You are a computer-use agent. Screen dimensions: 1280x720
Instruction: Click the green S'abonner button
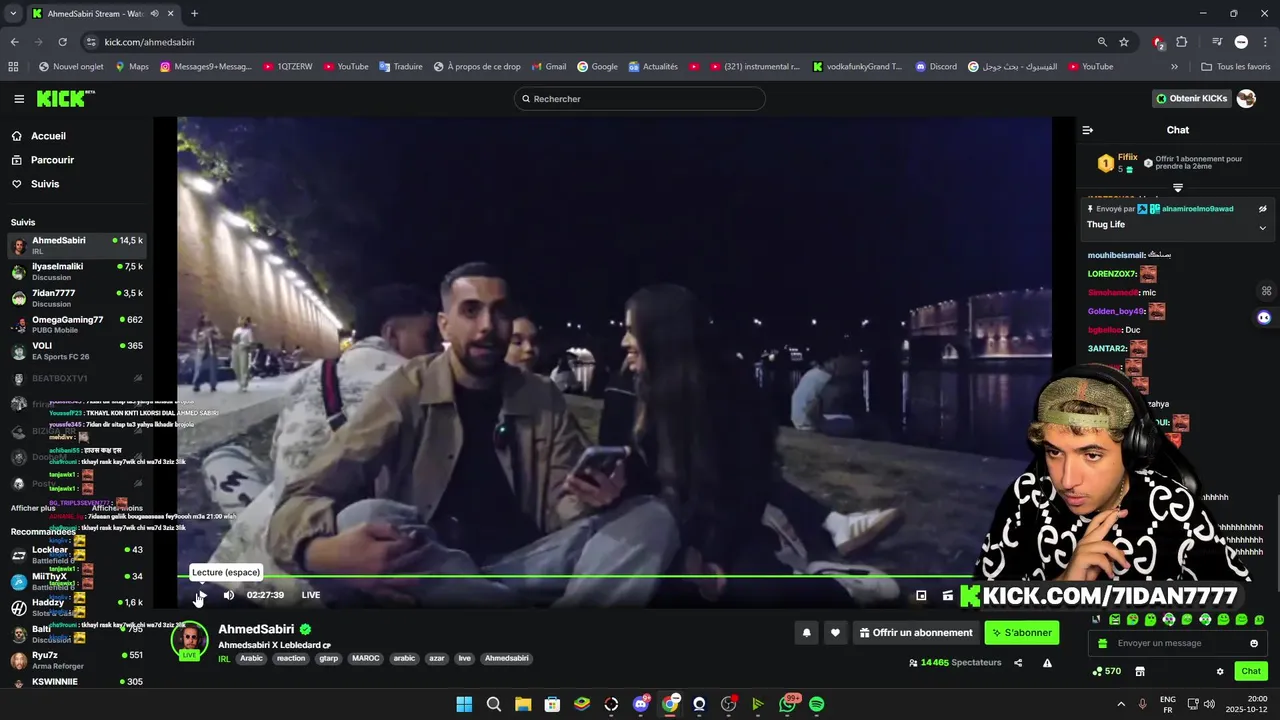pyautogui.click(x=1021, y=633)
